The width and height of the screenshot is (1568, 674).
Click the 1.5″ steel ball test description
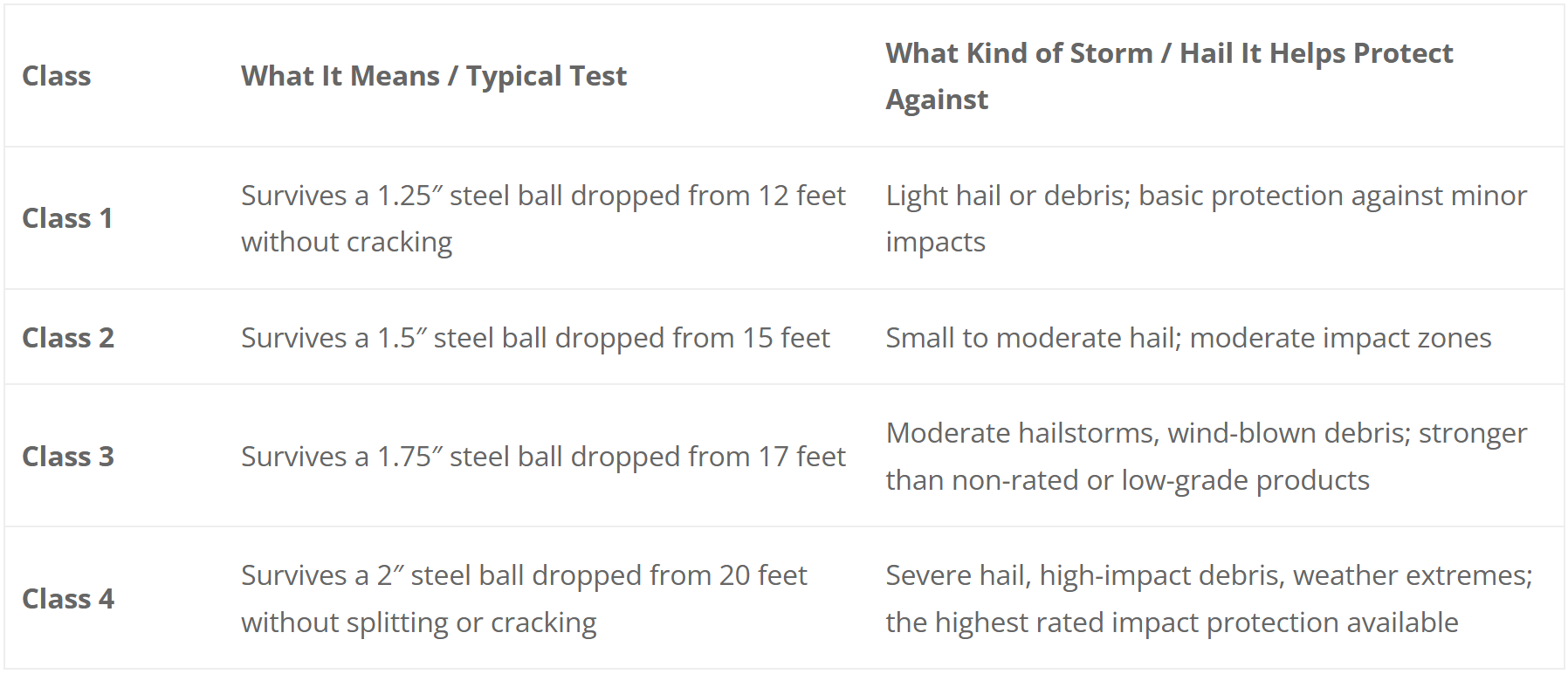point(535,338)
